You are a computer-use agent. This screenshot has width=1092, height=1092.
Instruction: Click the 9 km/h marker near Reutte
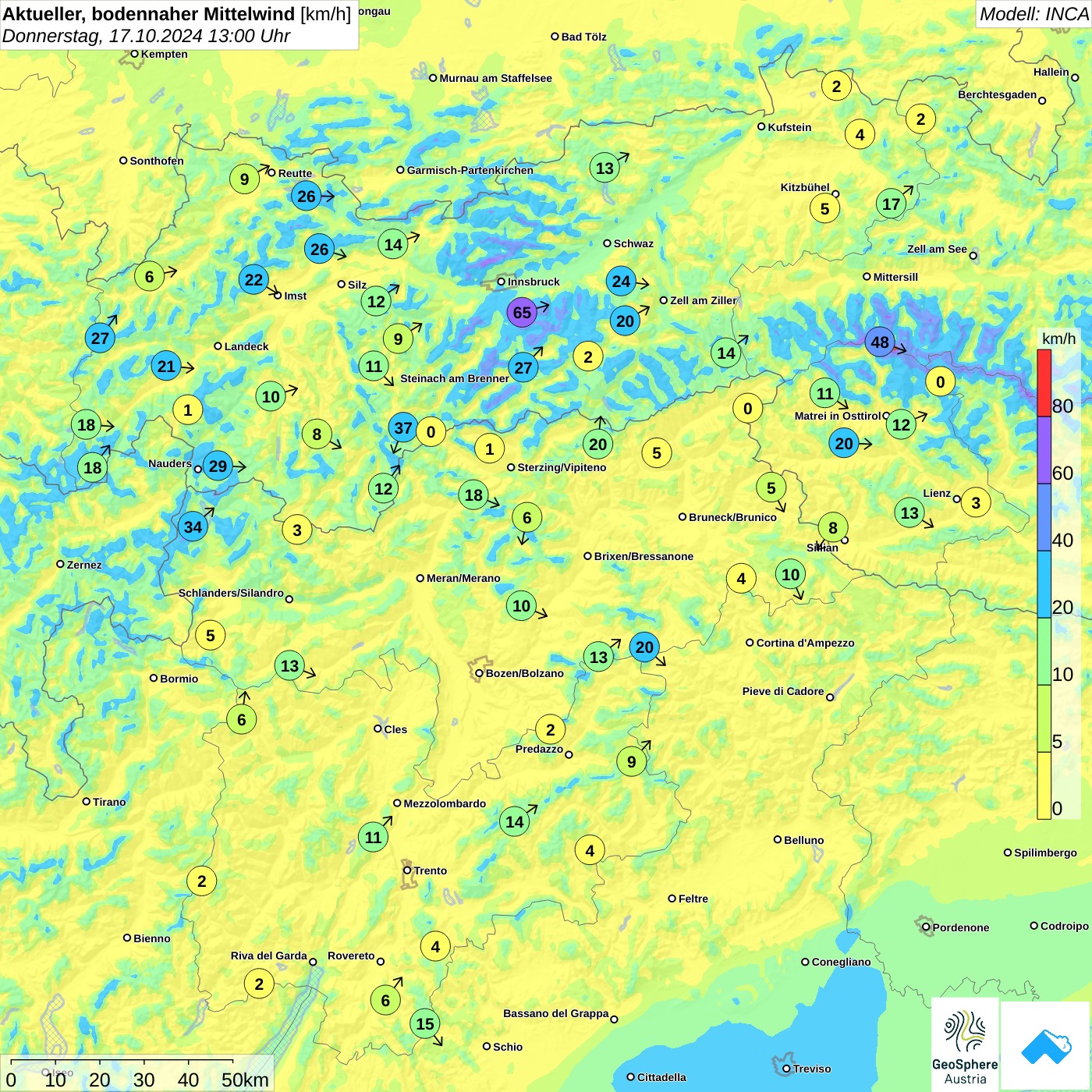244,179
